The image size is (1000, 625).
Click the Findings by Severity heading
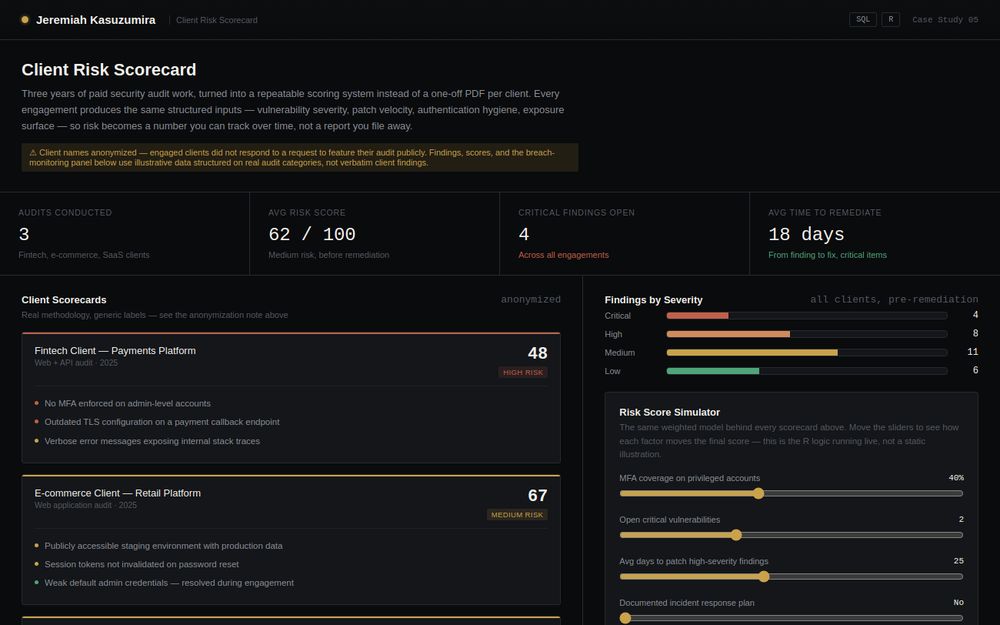click(x=654, y=300)
